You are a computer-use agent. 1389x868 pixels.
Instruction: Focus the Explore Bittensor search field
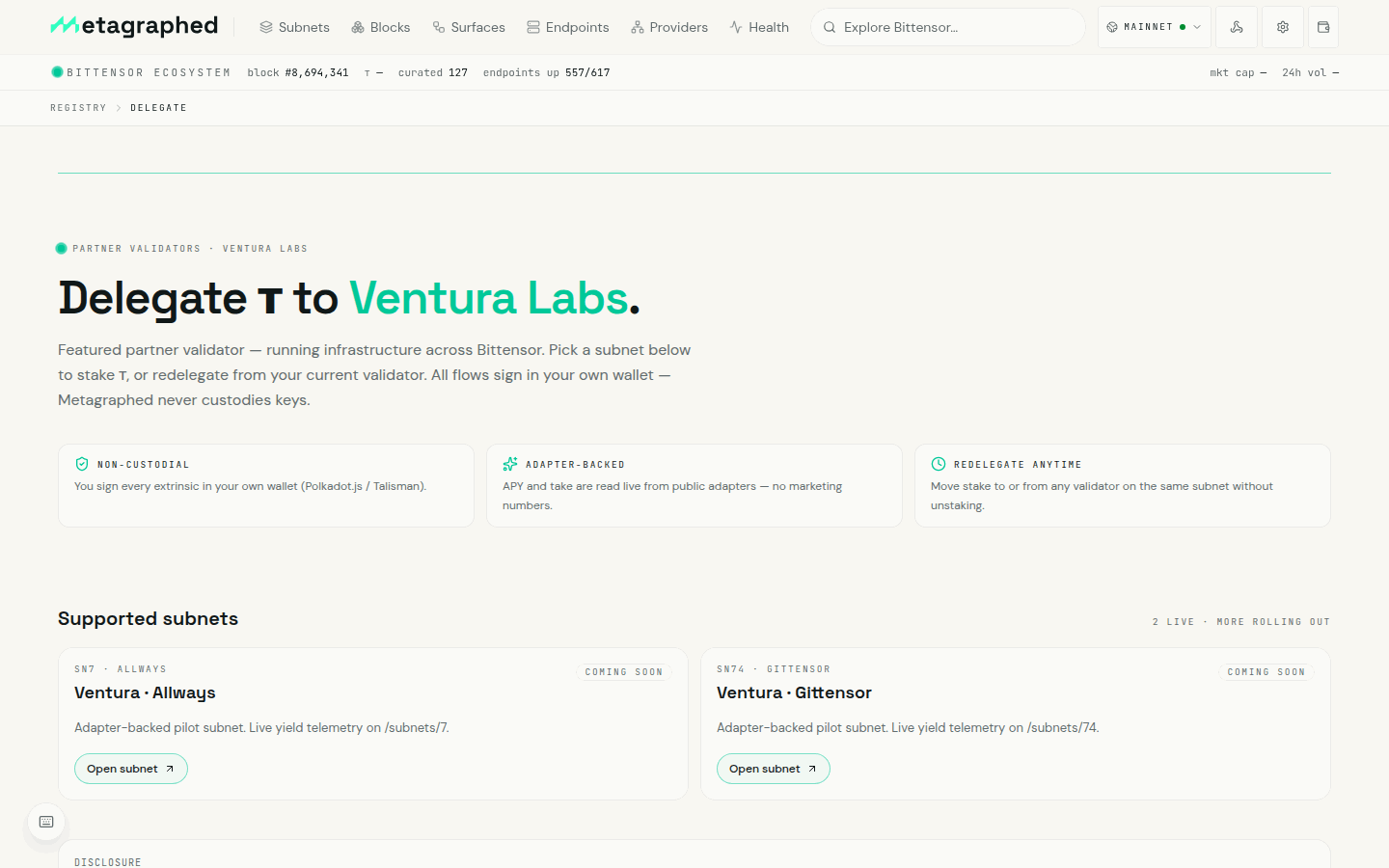(948, 27)
